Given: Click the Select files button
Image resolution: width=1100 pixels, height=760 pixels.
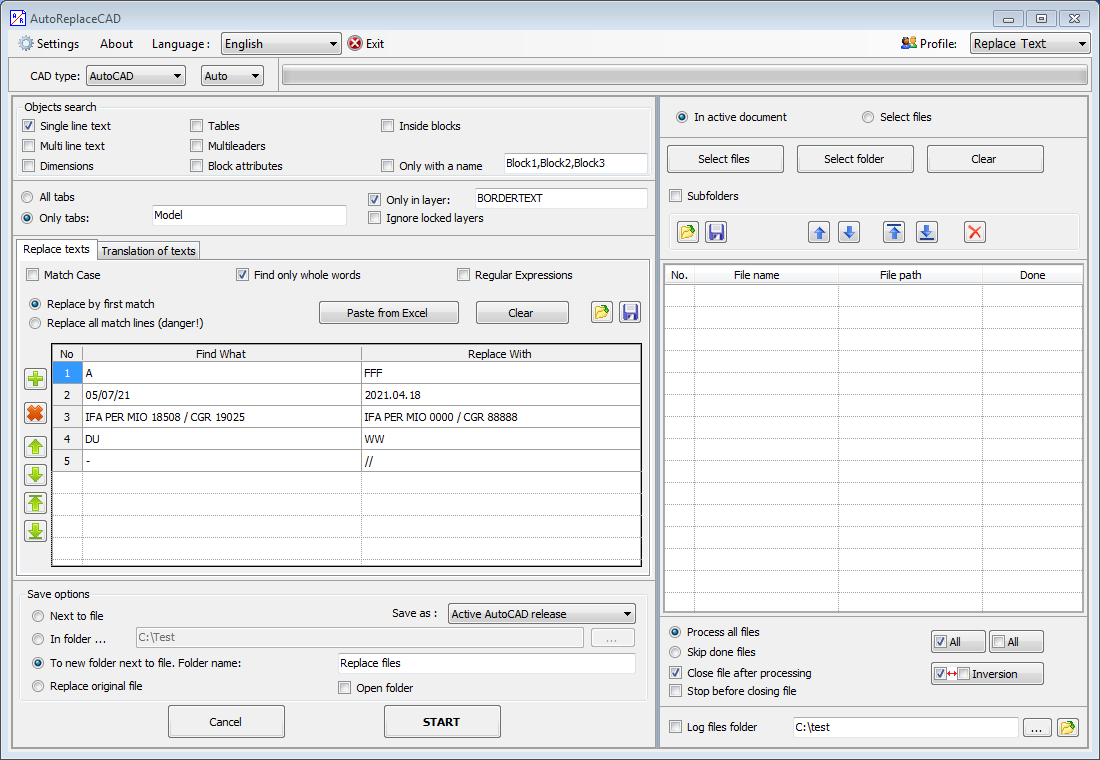Looking at the screenshot, I should [x=725, y=159].
